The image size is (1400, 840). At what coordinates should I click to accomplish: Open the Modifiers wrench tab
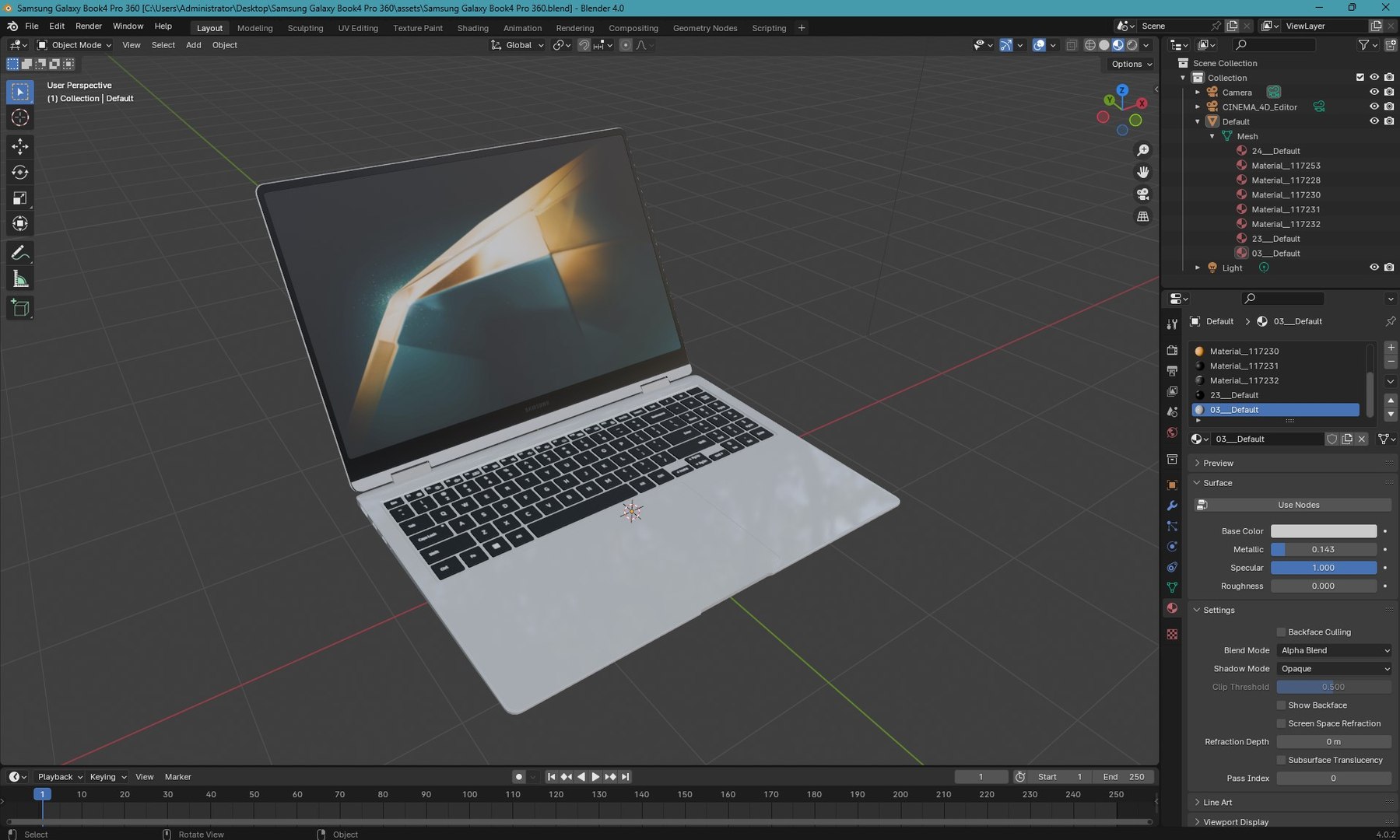pyautogui.click(x=1172, y=506)
